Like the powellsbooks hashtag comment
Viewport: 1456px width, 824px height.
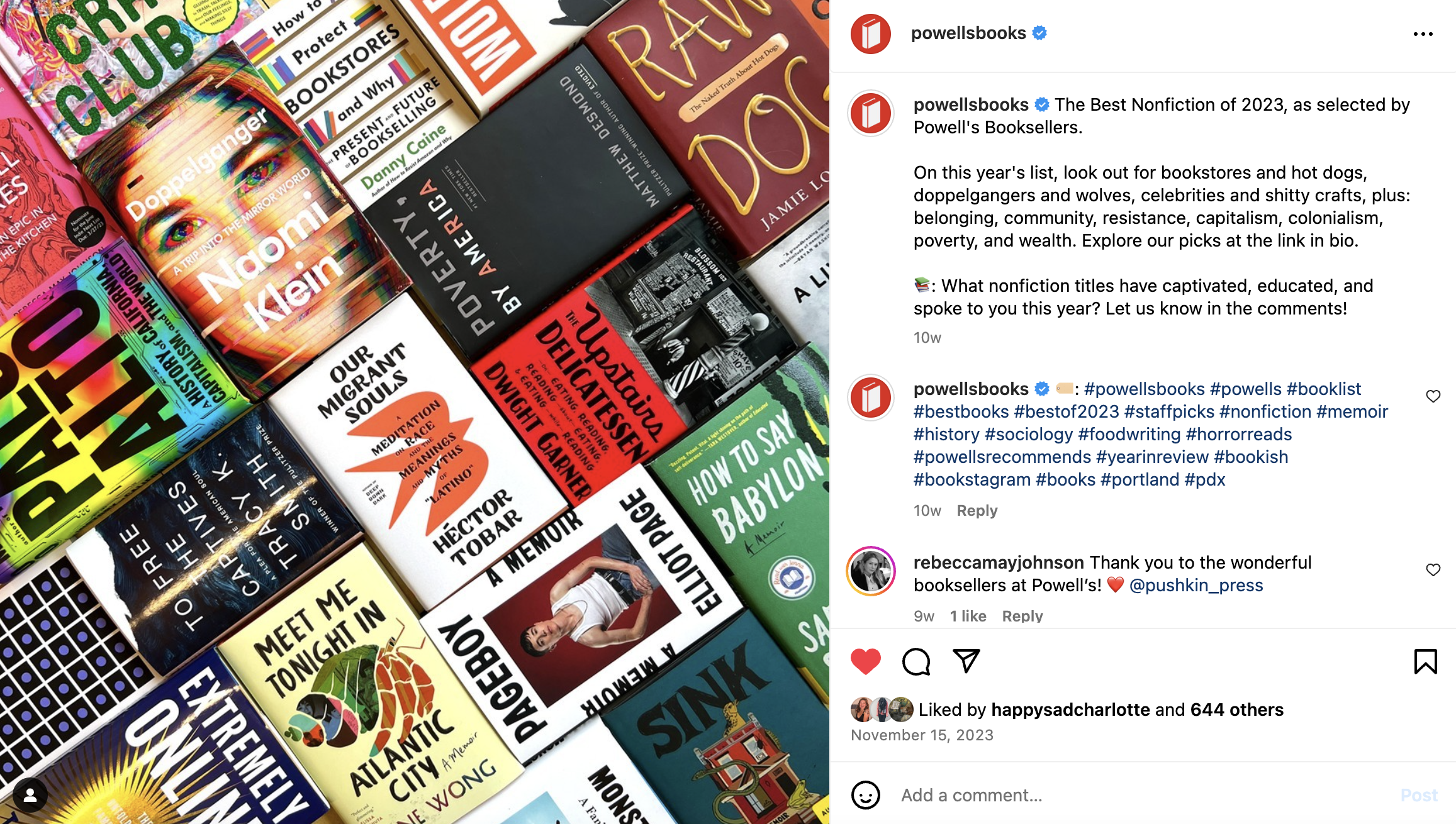1433,396
